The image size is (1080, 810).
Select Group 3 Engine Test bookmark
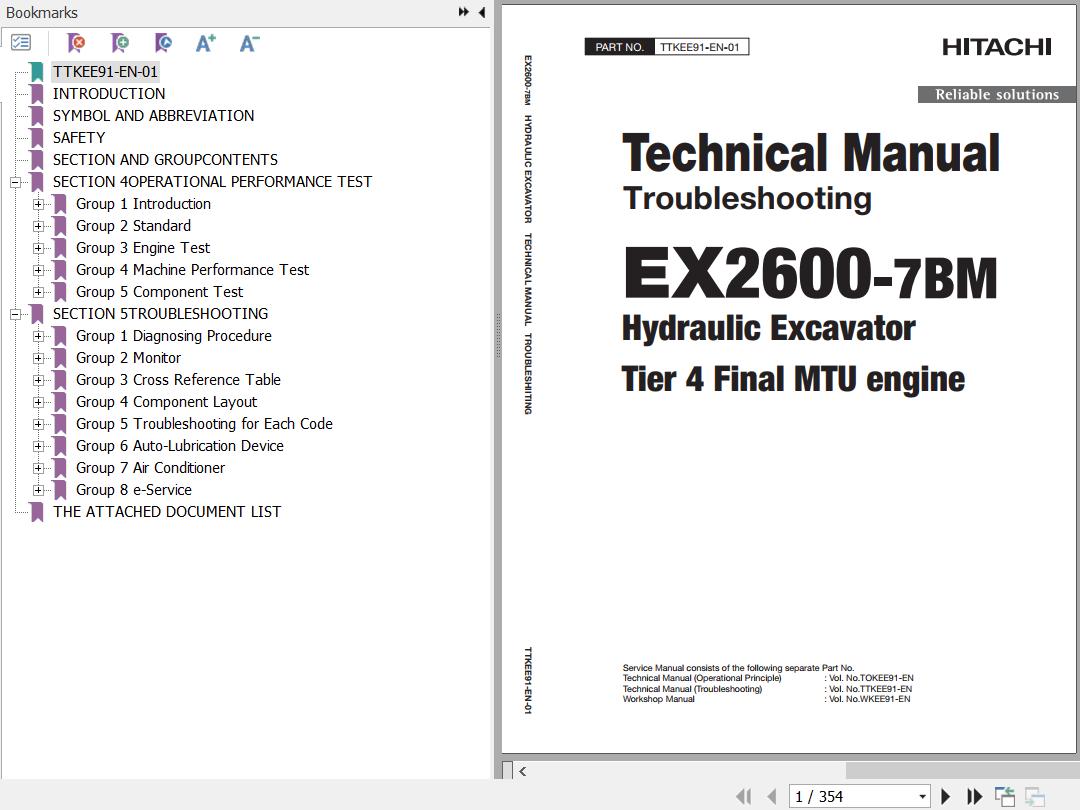[x=143, y=248]
